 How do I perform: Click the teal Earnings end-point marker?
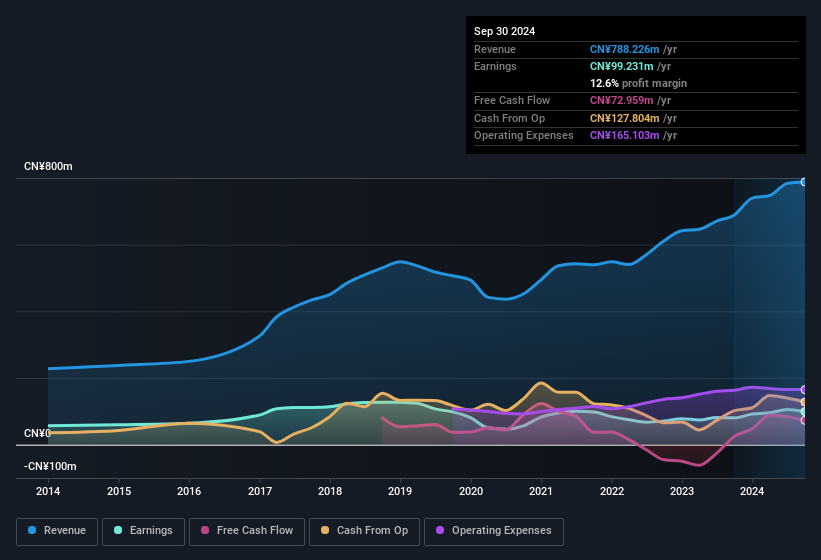[803, 412]
